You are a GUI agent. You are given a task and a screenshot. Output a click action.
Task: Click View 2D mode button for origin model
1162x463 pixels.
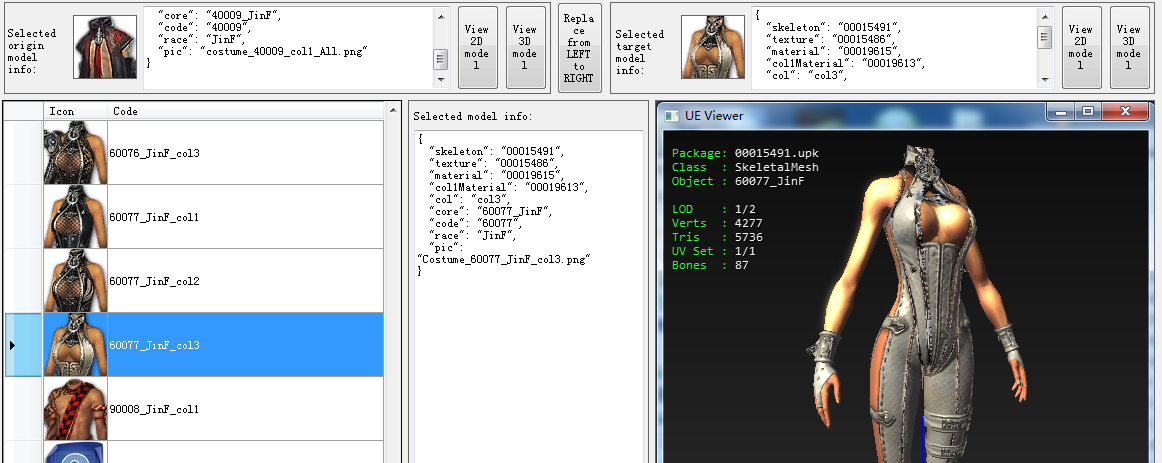[x=477, y=47]
